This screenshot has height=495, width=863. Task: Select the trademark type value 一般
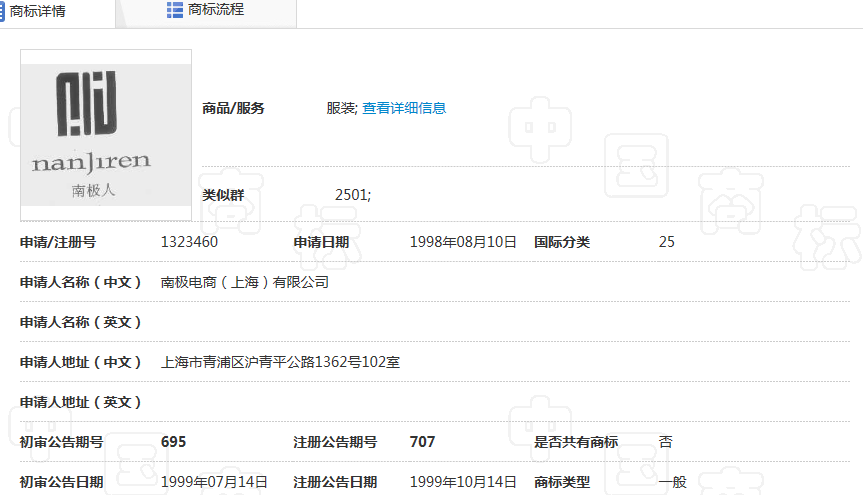(673, 482)
